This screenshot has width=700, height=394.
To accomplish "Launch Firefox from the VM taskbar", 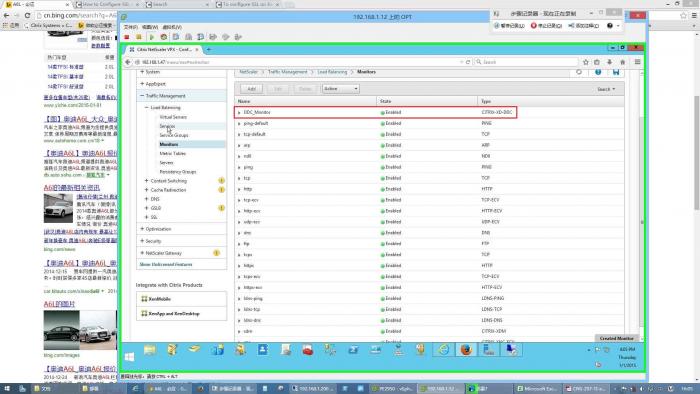I will point(466,350).
